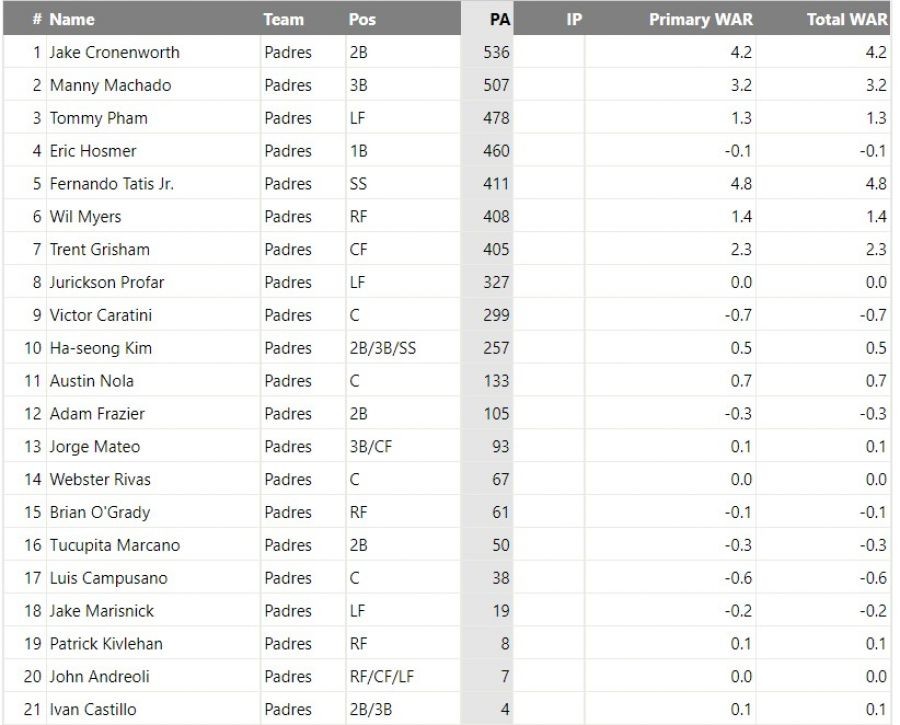
Task: Open Luis Campusano's player link
Action: [109, 578]
